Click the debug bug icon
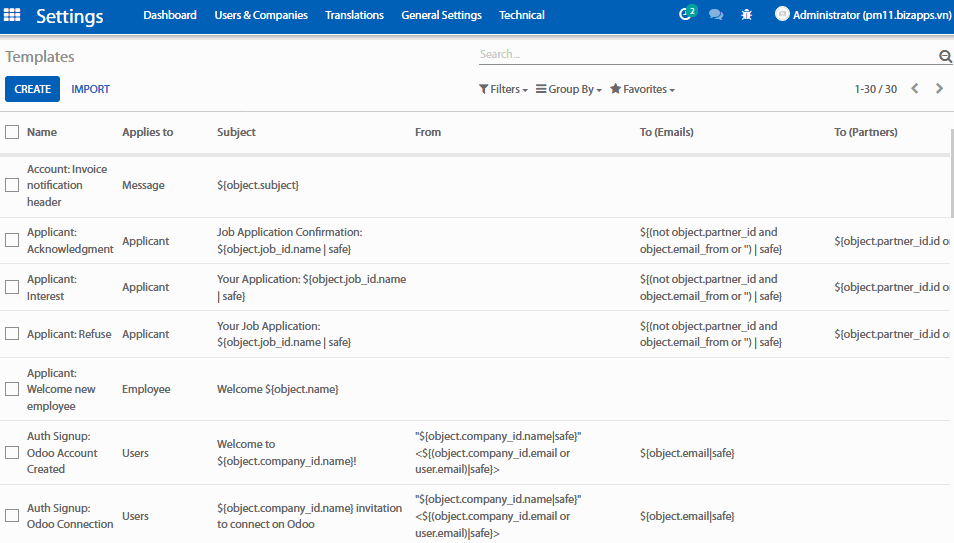 746,15
